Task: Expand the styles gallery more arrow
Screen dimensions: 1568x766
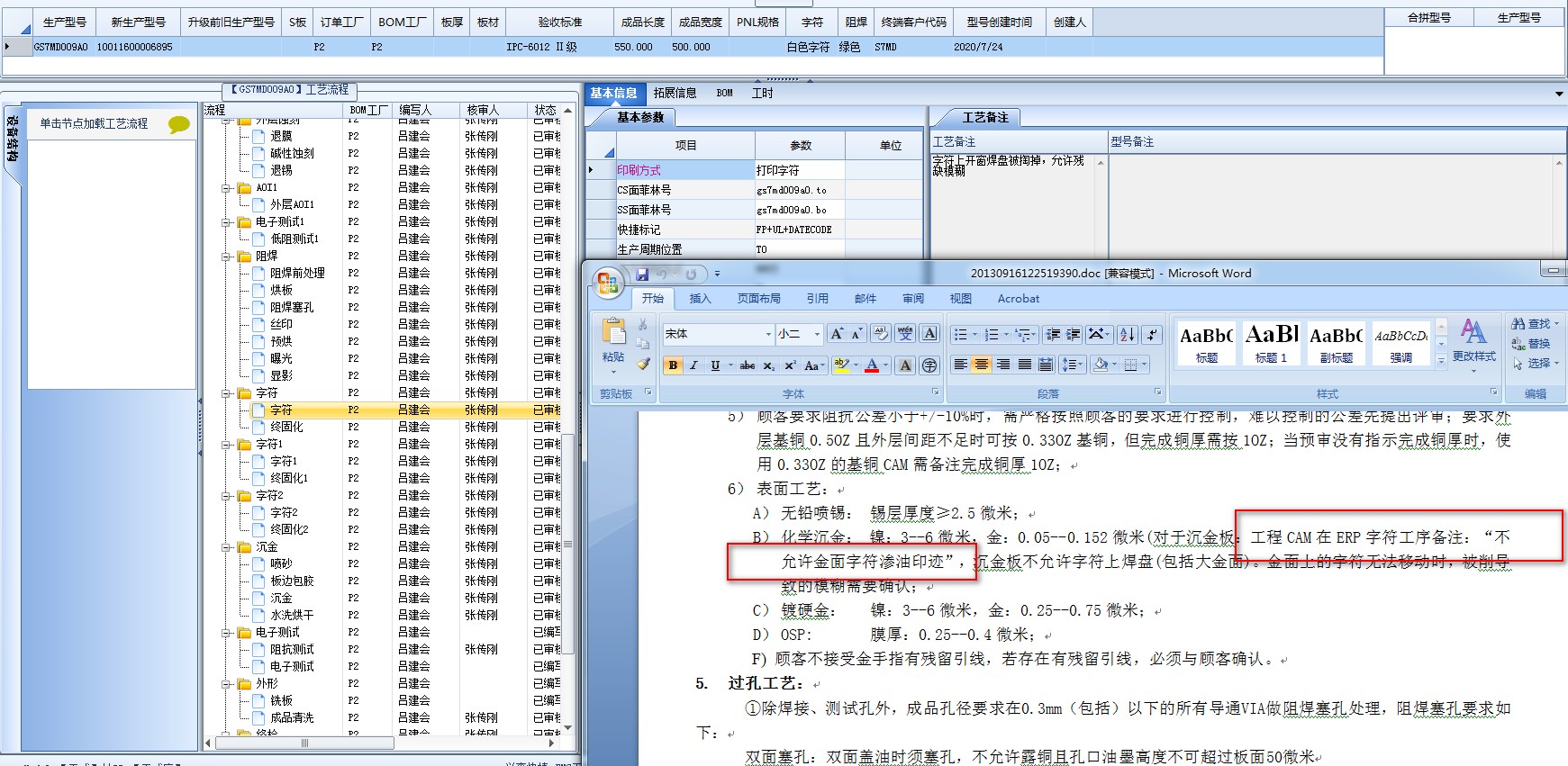Action: point(1441,360)
